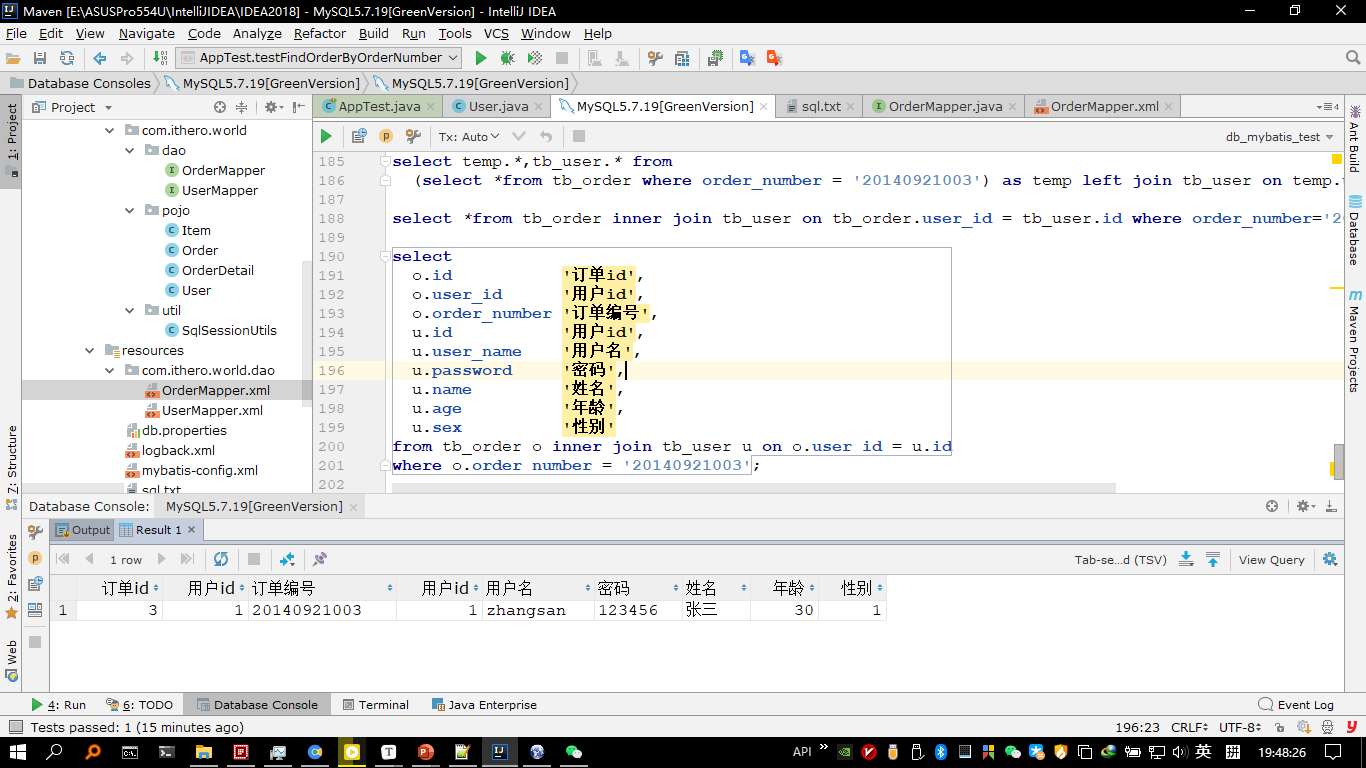This screenshot has width=1366, height=768.
Task: Open the Refactor menu
Action: pos(319,33)
